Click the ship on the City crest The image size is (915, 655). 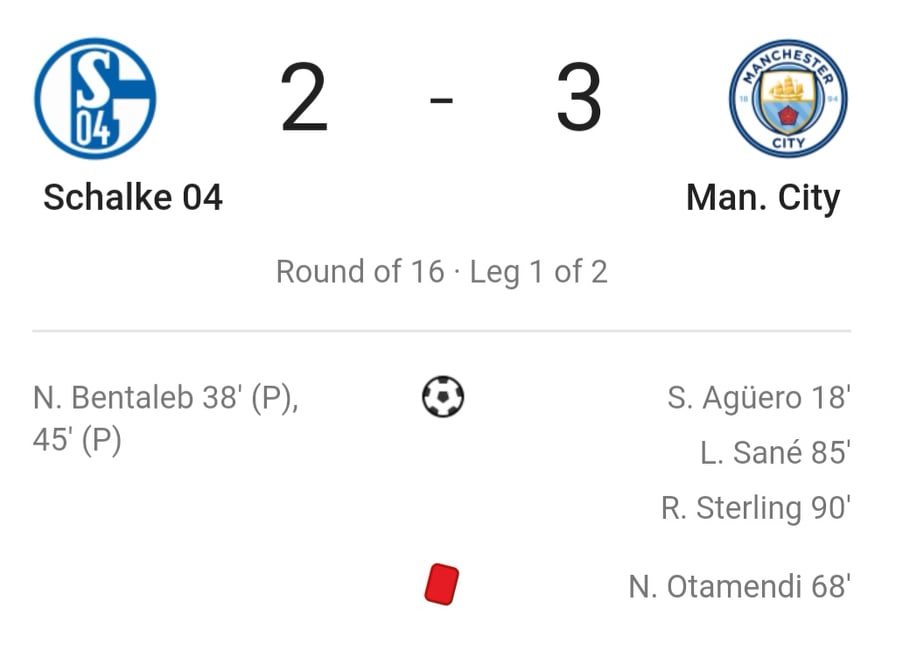point(788,88)
